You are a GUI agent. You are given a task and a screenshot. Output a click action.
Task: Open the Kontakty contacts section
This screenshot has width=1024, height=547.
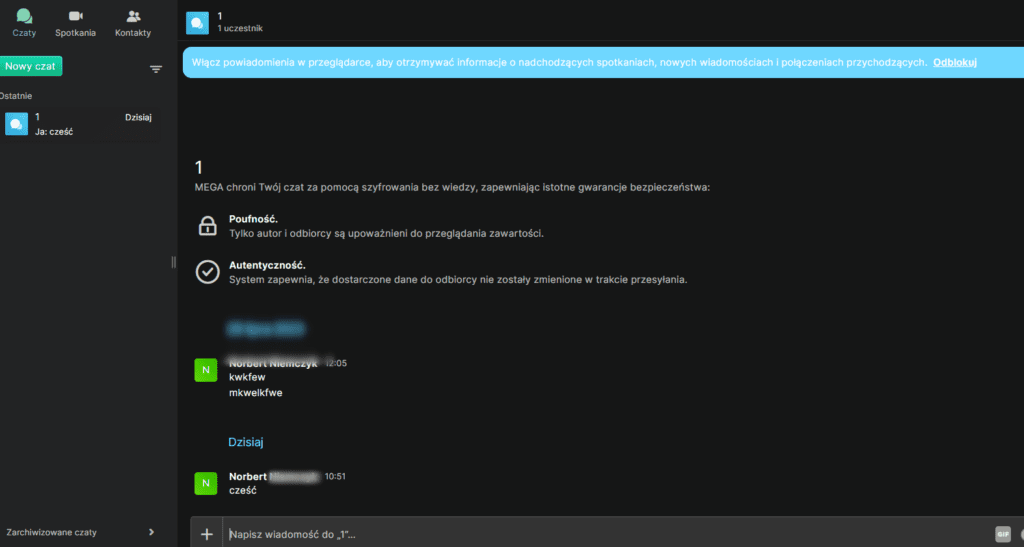133,22
